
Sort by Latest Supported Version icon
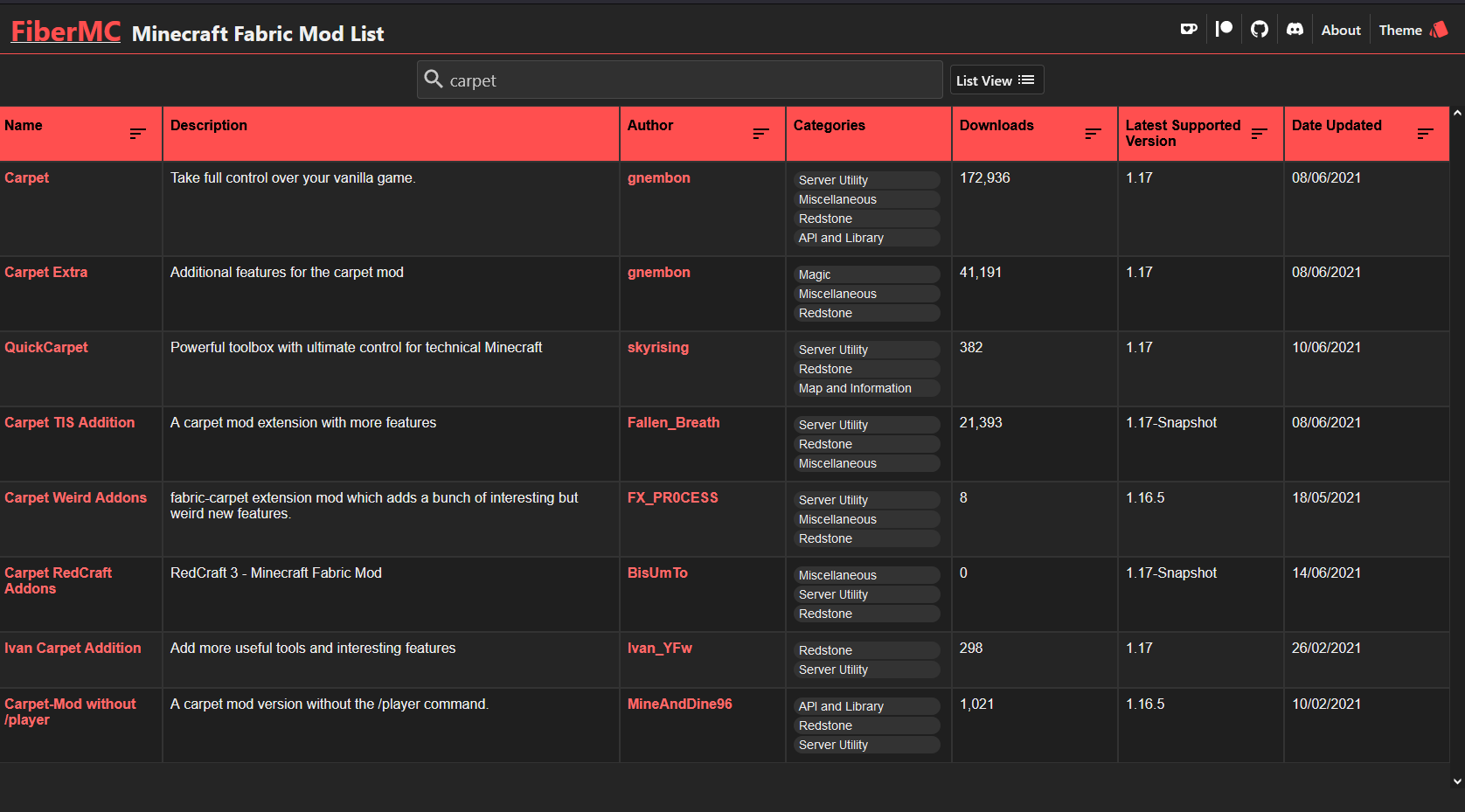tap(1259, 134)
